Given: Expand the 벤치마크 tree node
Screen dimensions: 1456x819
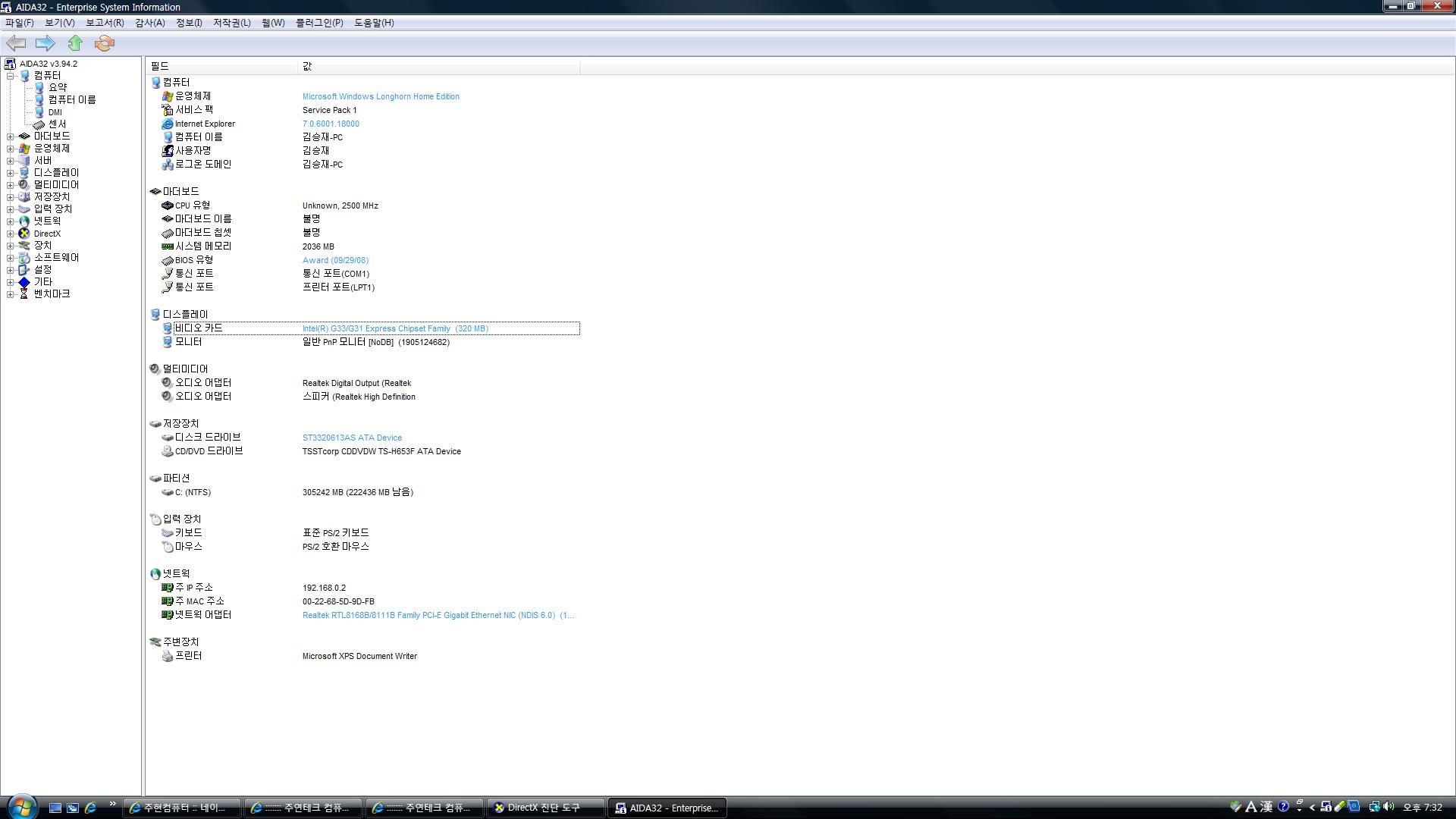Looking at the screenshot, I should coord(10,294).
